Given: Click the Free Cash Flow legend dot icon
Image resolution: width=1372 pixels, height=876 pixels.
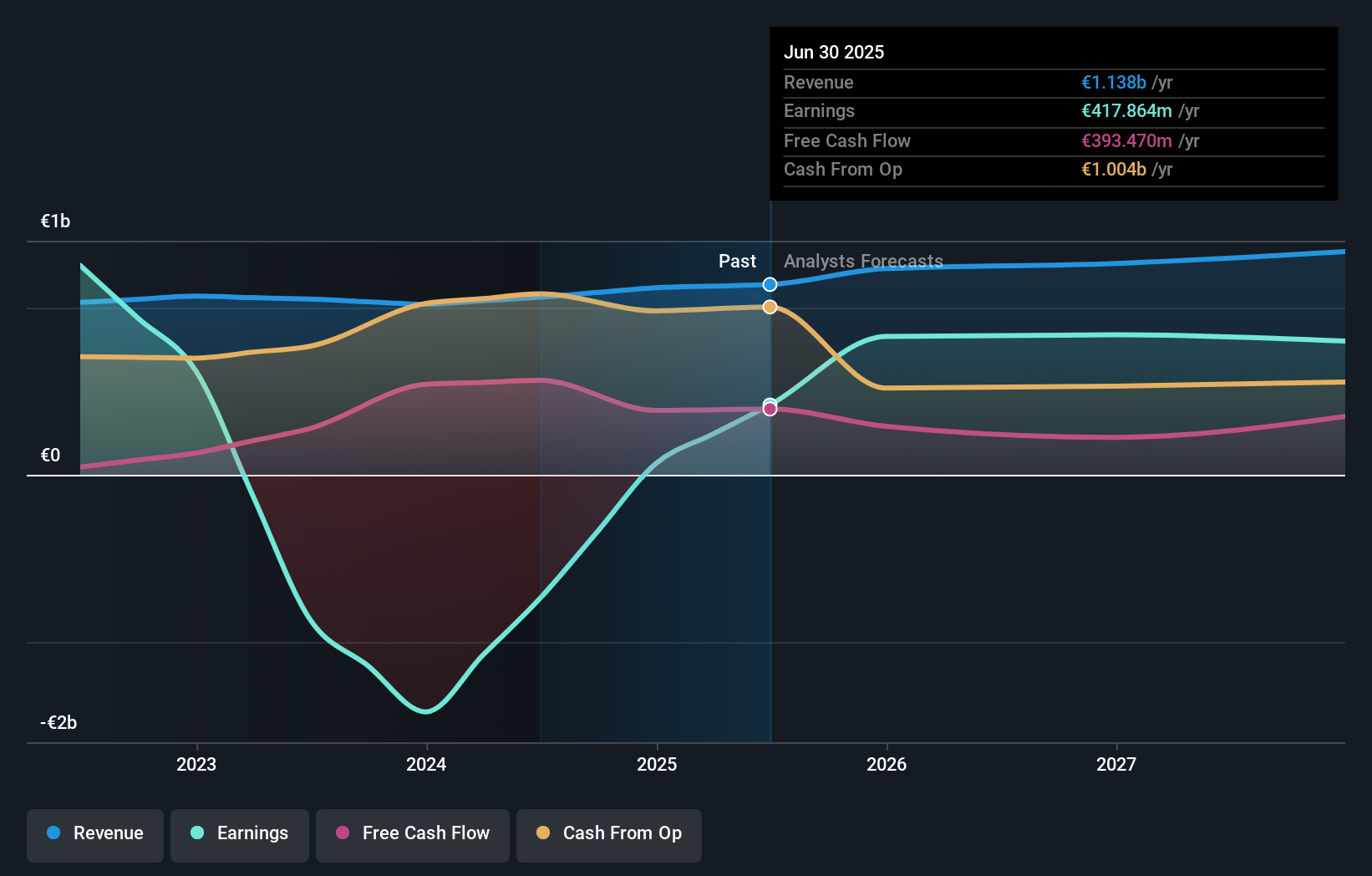Looking at the screenshot, I should (343, 833).
